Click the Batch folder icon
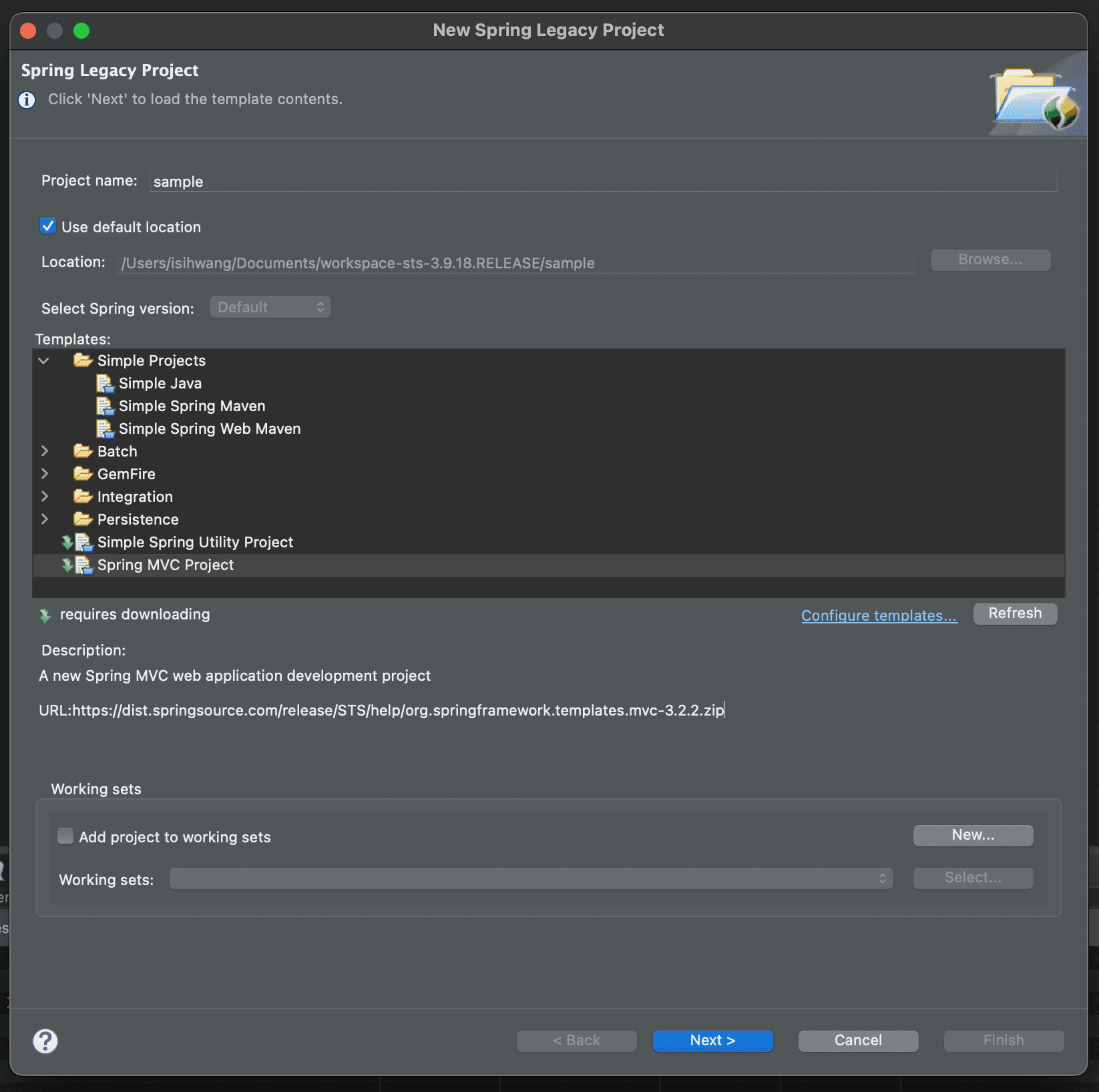The height and width of the screenshot is (1092, 1099). (83, 451)
